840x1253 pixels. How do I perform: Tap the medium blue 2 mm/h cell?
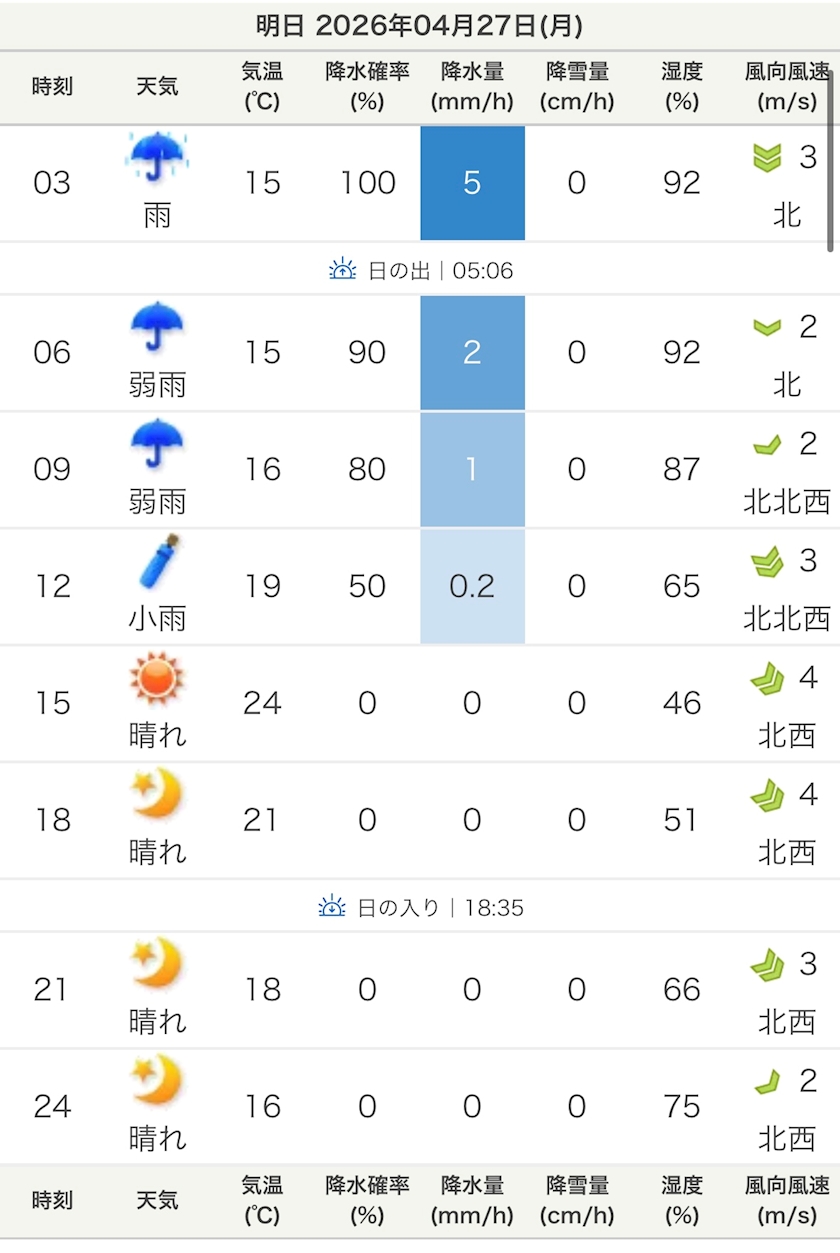click(x=472, y=352)
